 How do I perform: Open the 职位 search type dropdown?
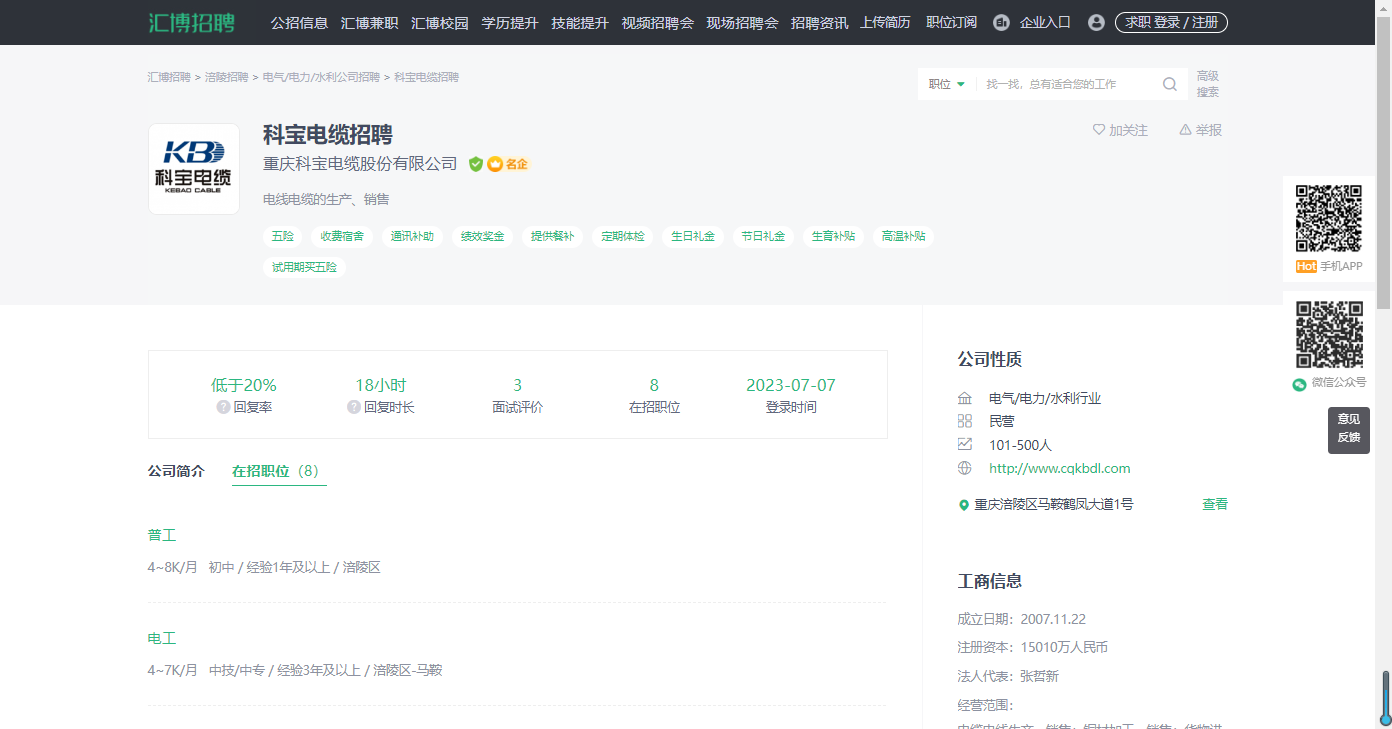tap(946, 84)
